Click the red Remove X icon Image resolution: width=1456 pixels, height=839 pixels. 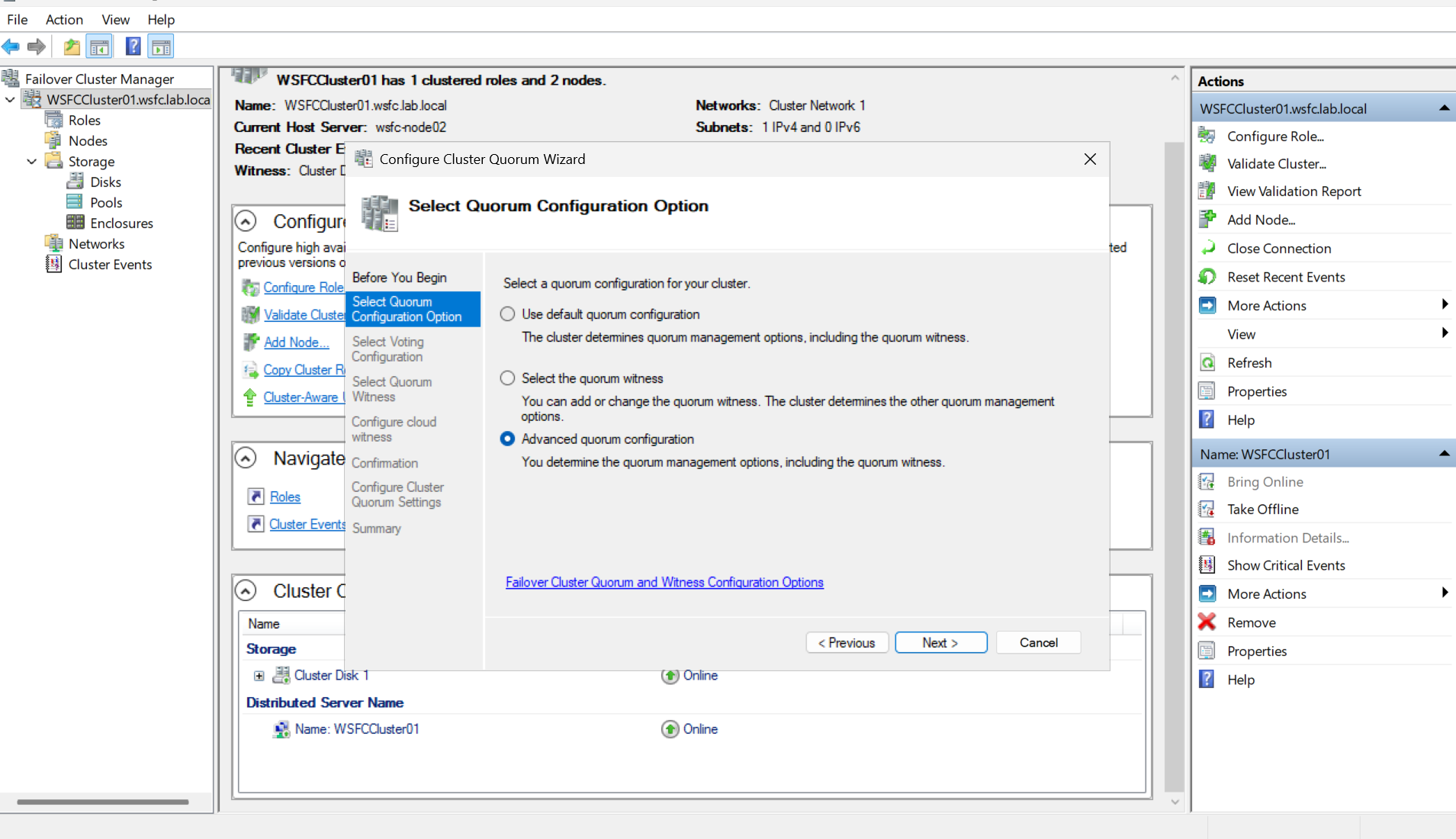[x=1207, y=622]
